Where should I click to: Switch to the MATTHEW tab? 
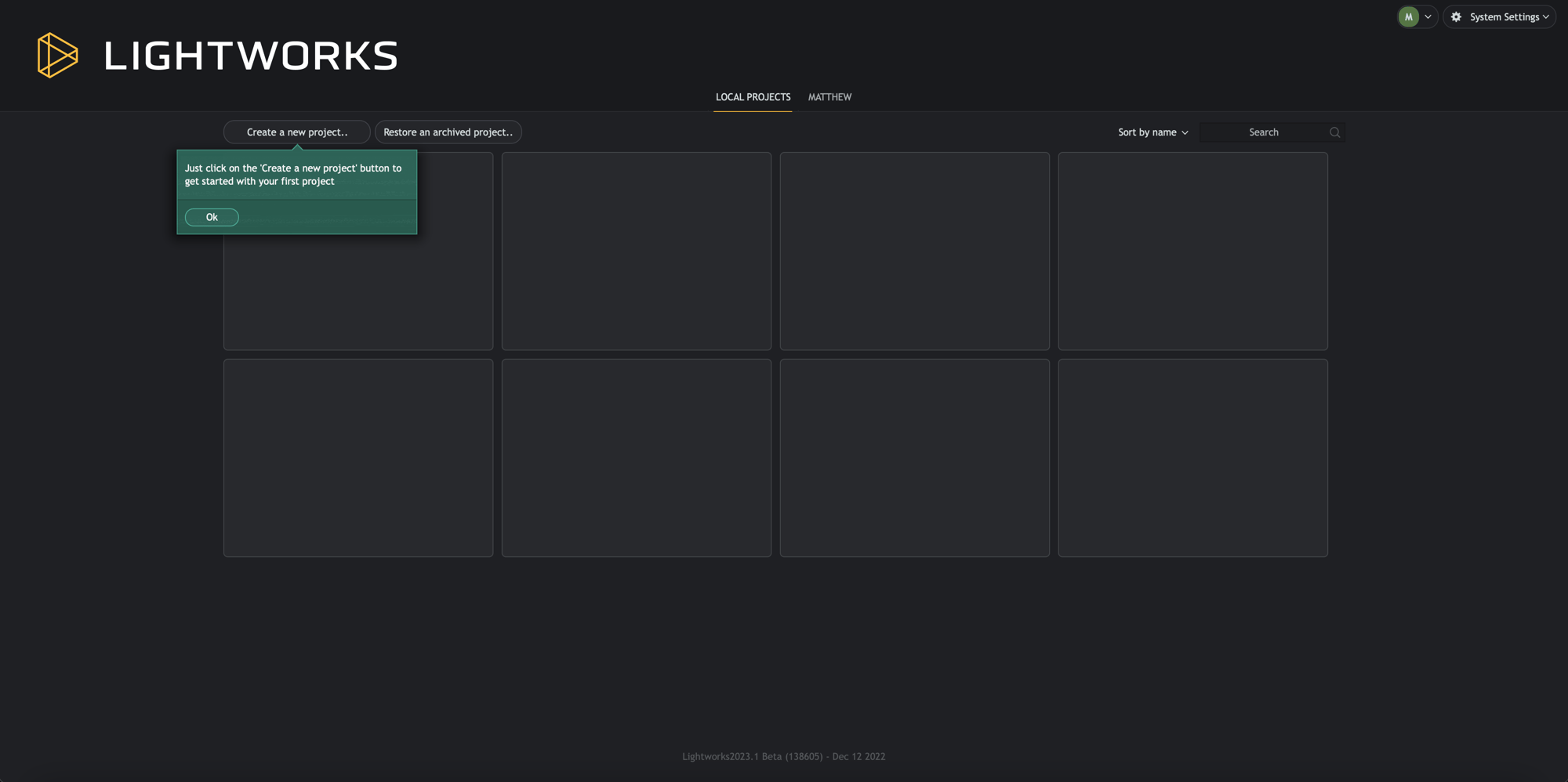coord(829,97)
